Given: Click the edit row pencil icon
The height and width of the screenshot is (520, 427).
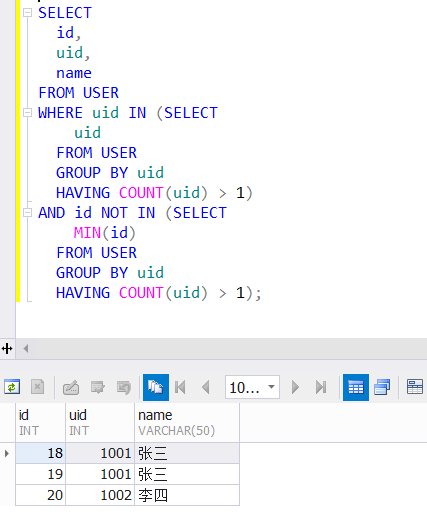Looking at the screenshot, I should pos(71,387).
